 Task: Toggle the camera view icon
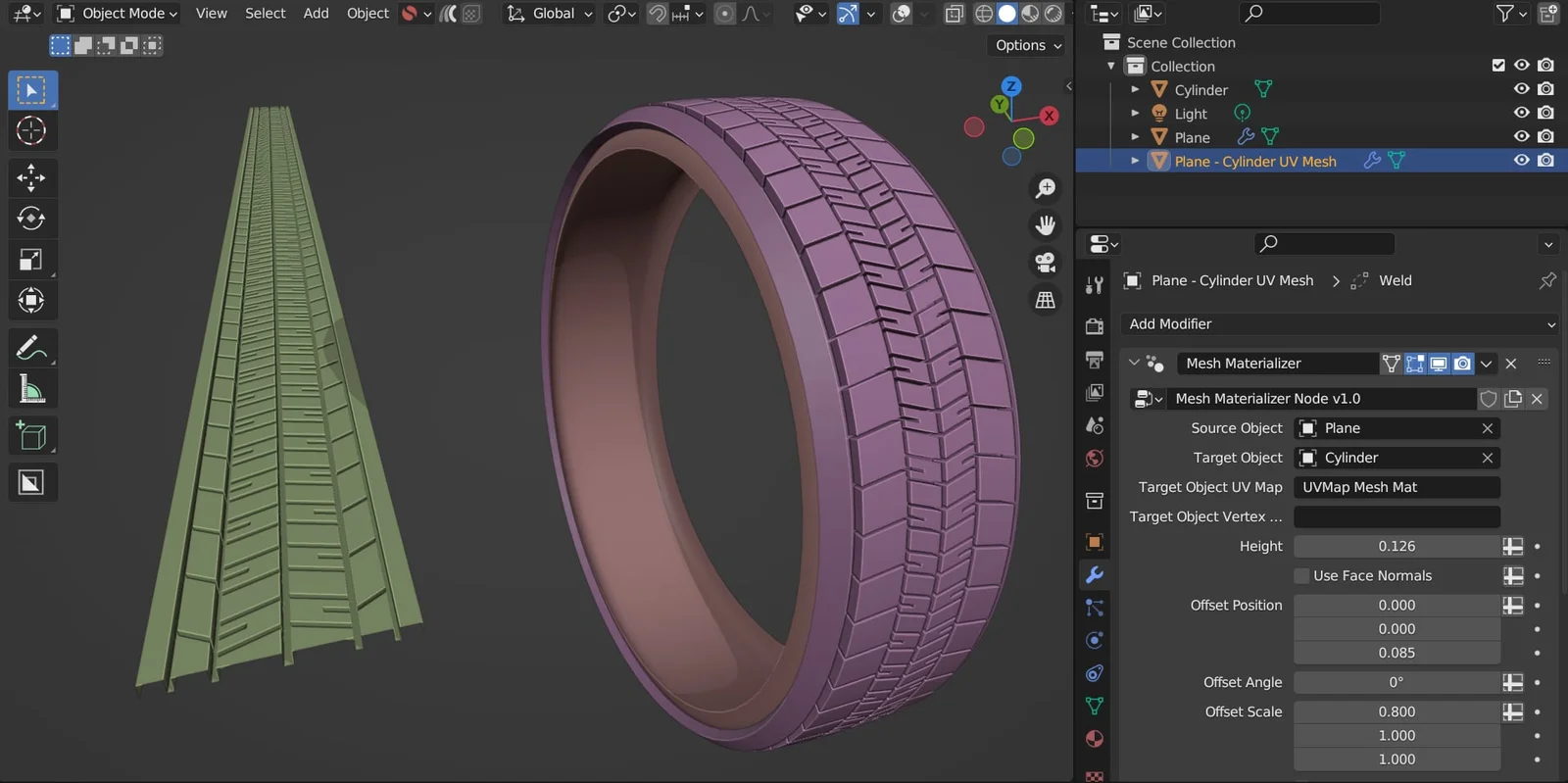pos(1046,262)
